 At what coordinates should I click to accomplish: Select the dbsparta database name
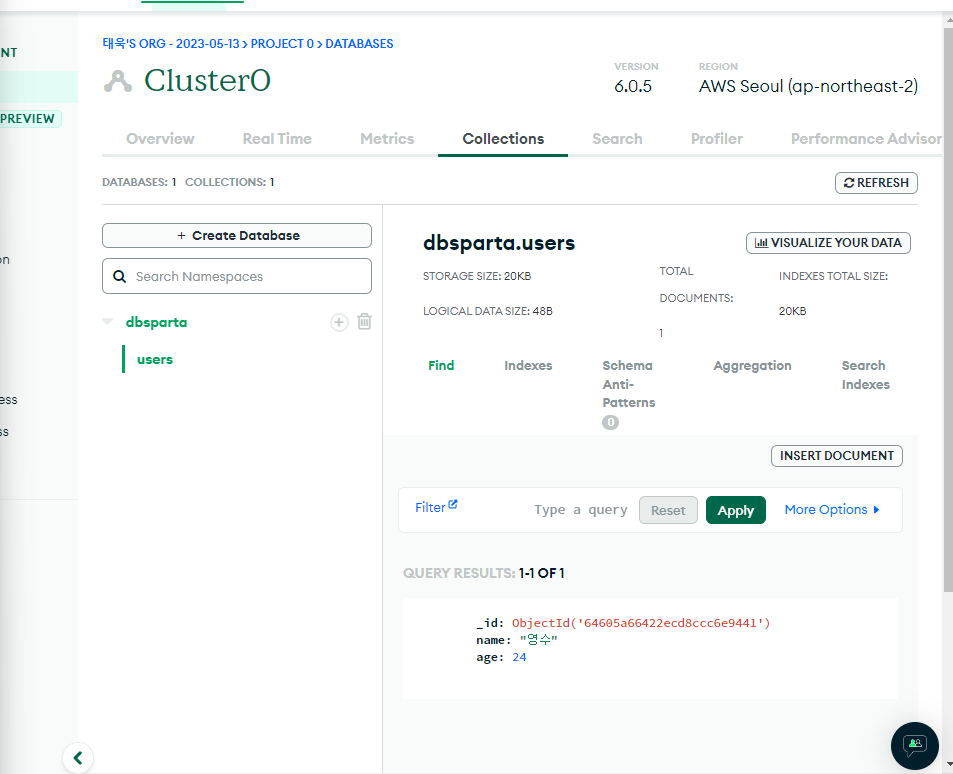(x=156, y=322)
